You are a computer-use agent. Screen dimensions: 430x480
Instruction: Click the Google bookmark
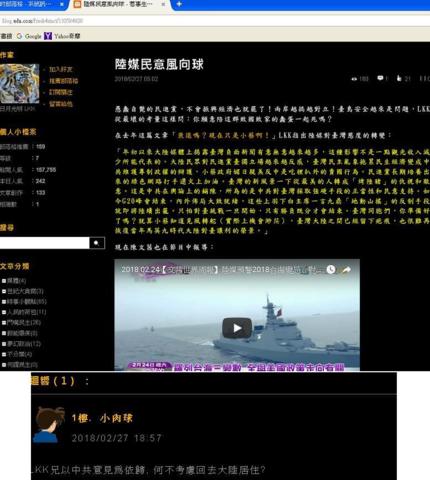(29, 36)
